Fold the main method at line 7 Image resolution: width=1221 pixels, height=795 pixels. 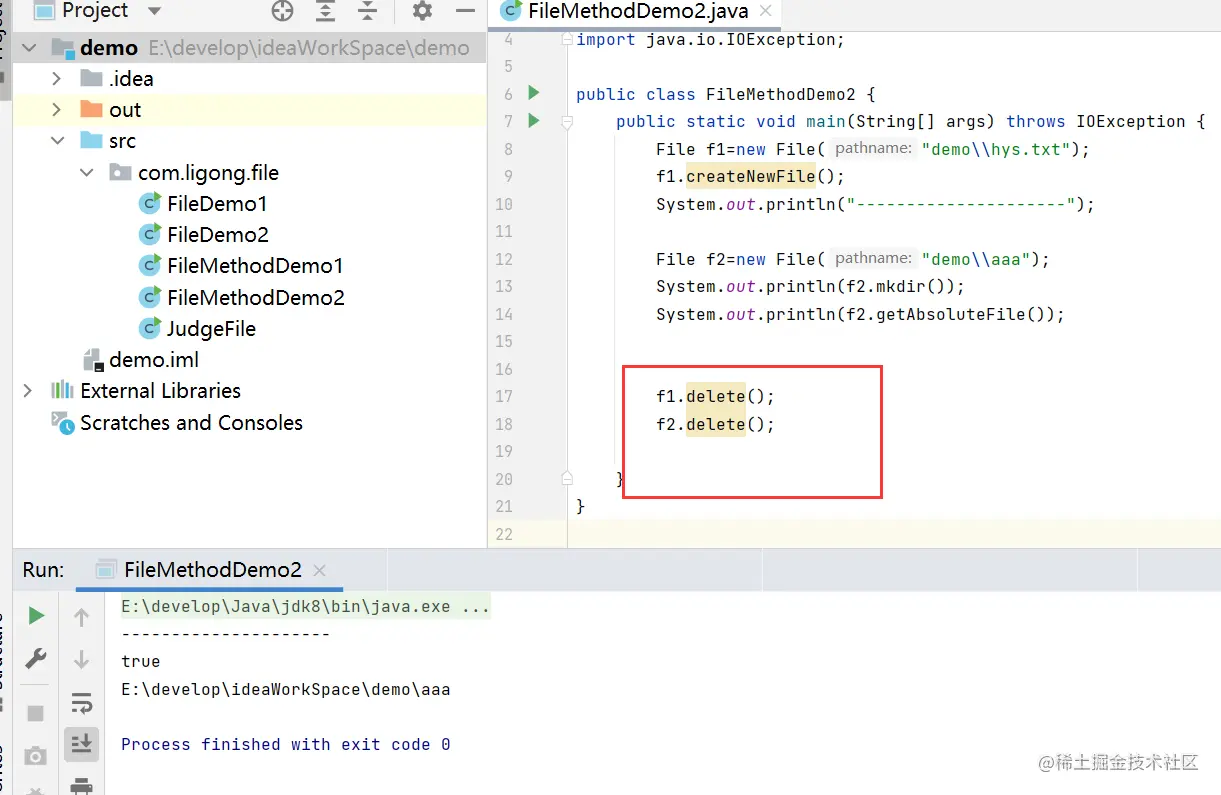[x=567, y=122]
